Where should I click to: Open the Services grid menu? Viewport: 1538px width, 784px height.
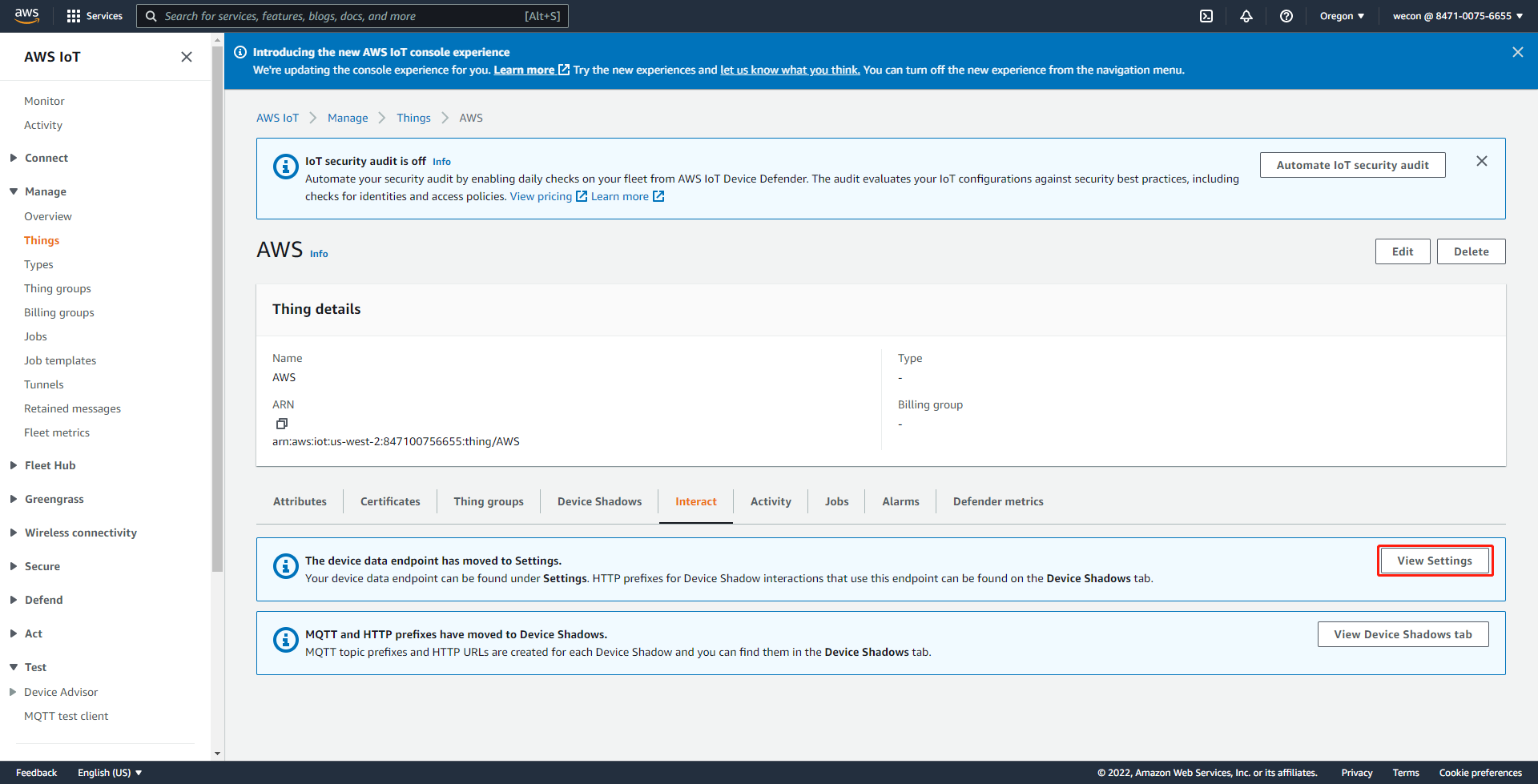pyautogui.click(x=95, y=16)
